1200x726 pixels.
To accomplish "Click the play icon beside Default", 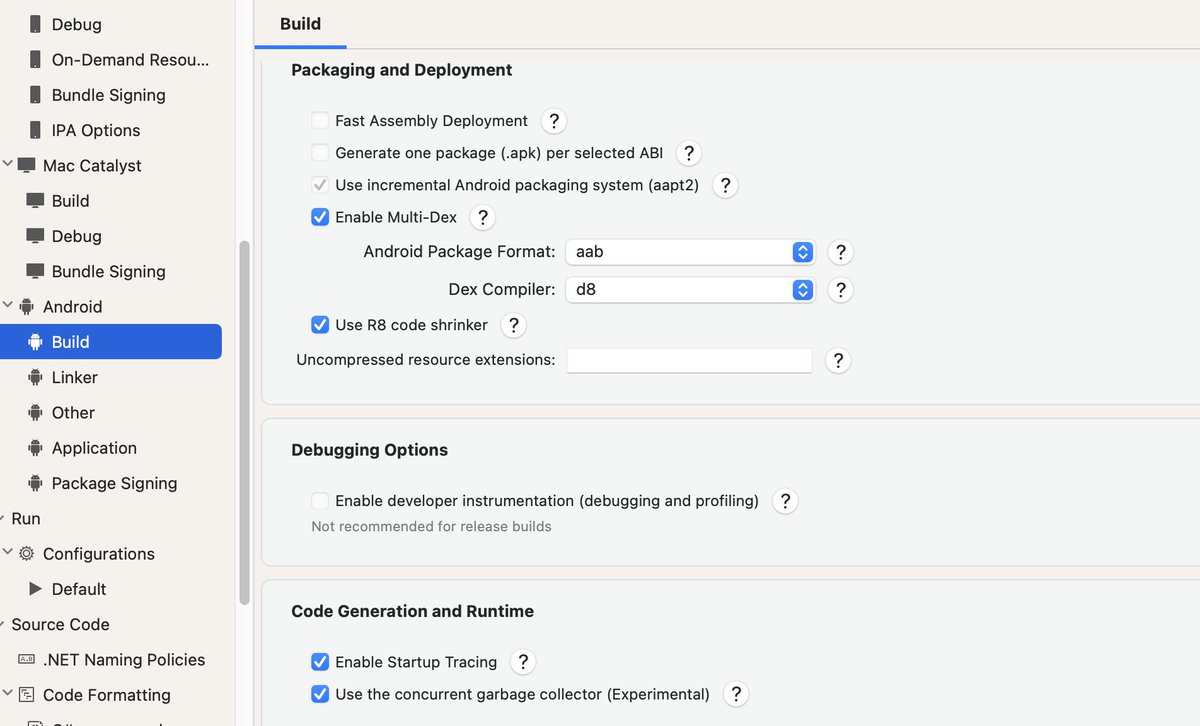I will click(x=36, y=589).
